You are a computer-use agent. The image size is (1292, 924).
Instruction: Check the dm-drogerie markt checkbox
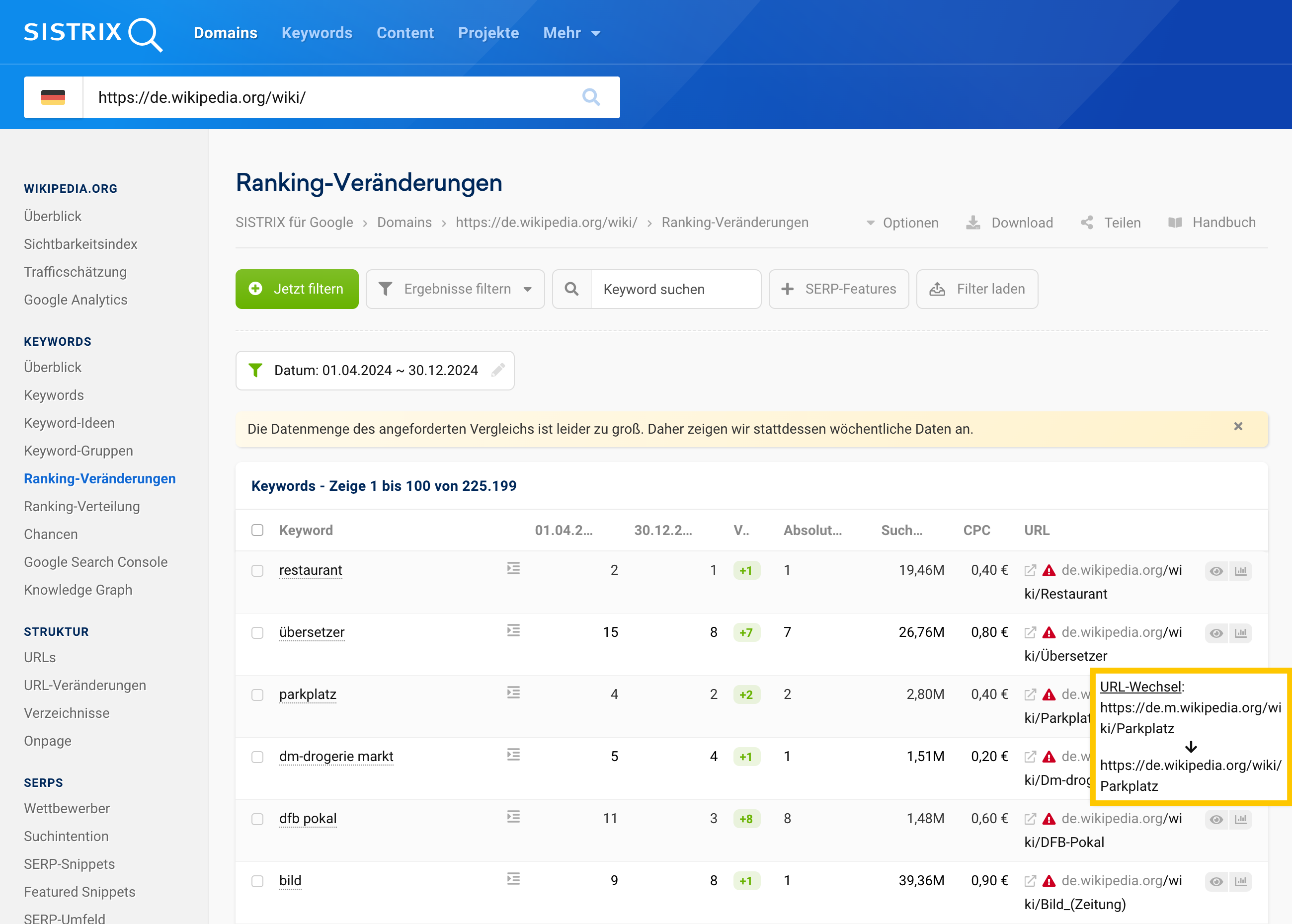(257, 756)
